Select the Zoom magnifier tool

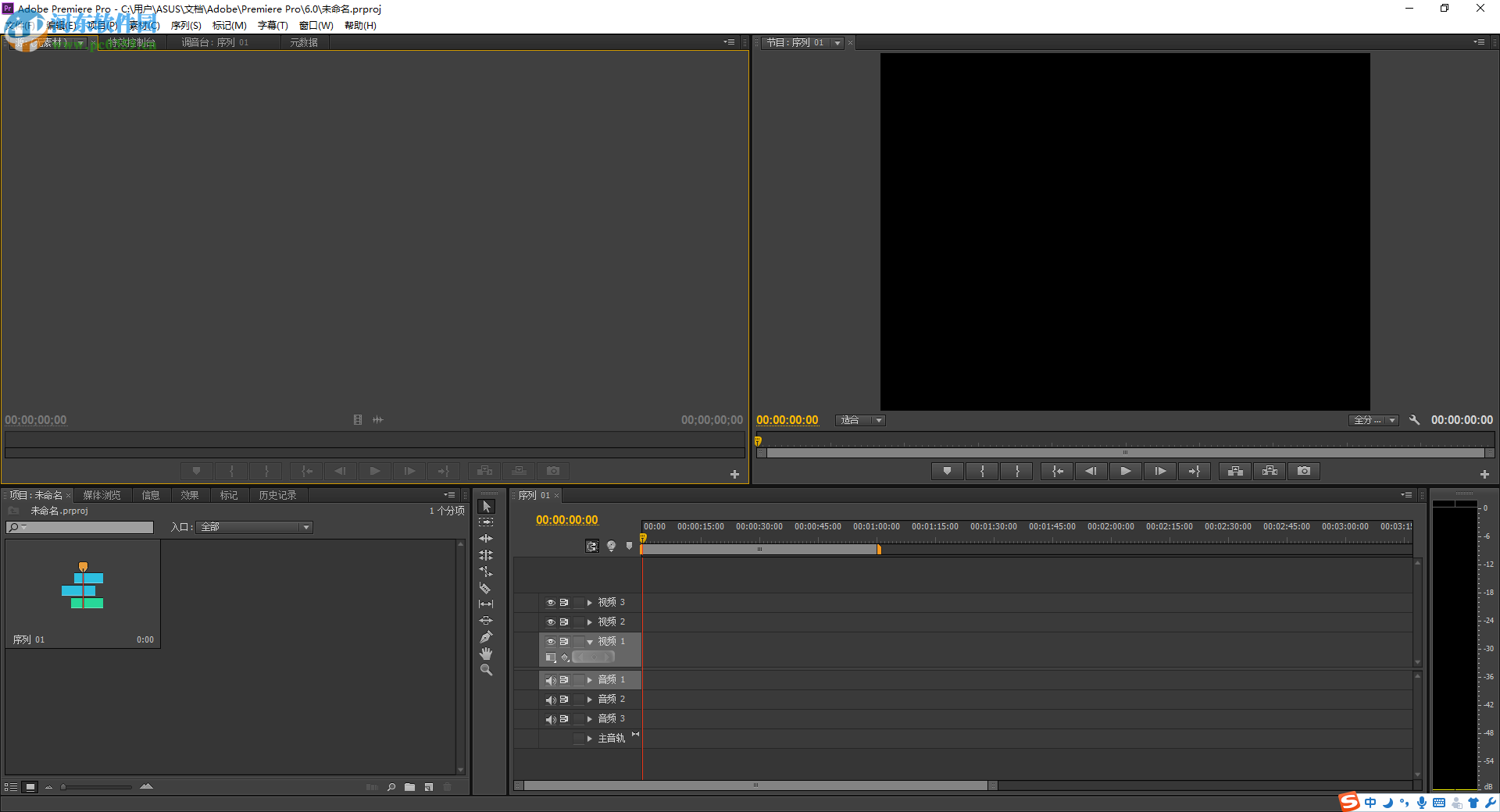(486, 670)
